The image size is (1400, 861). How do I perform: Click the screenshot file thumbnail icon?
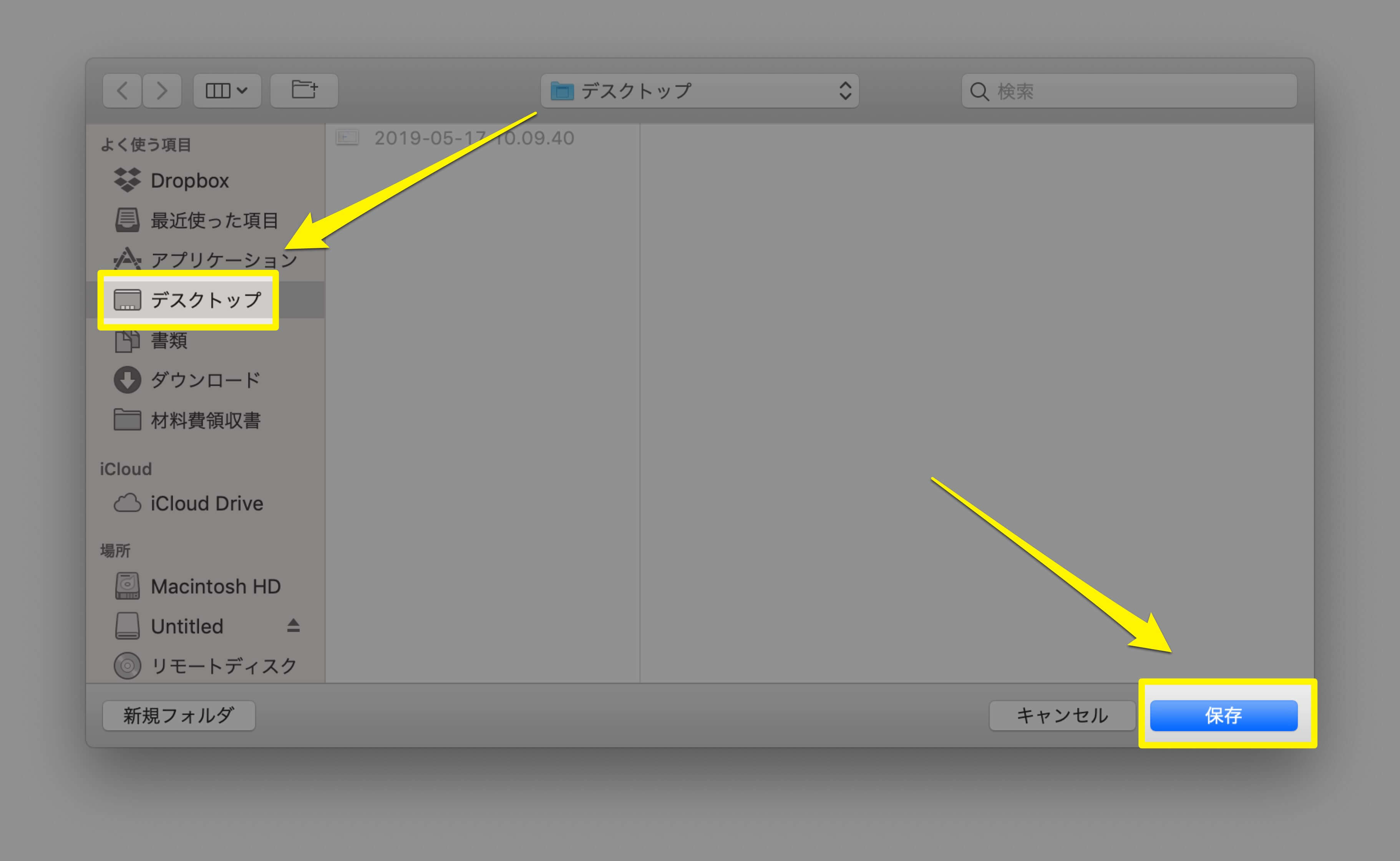tap(347, 137)
